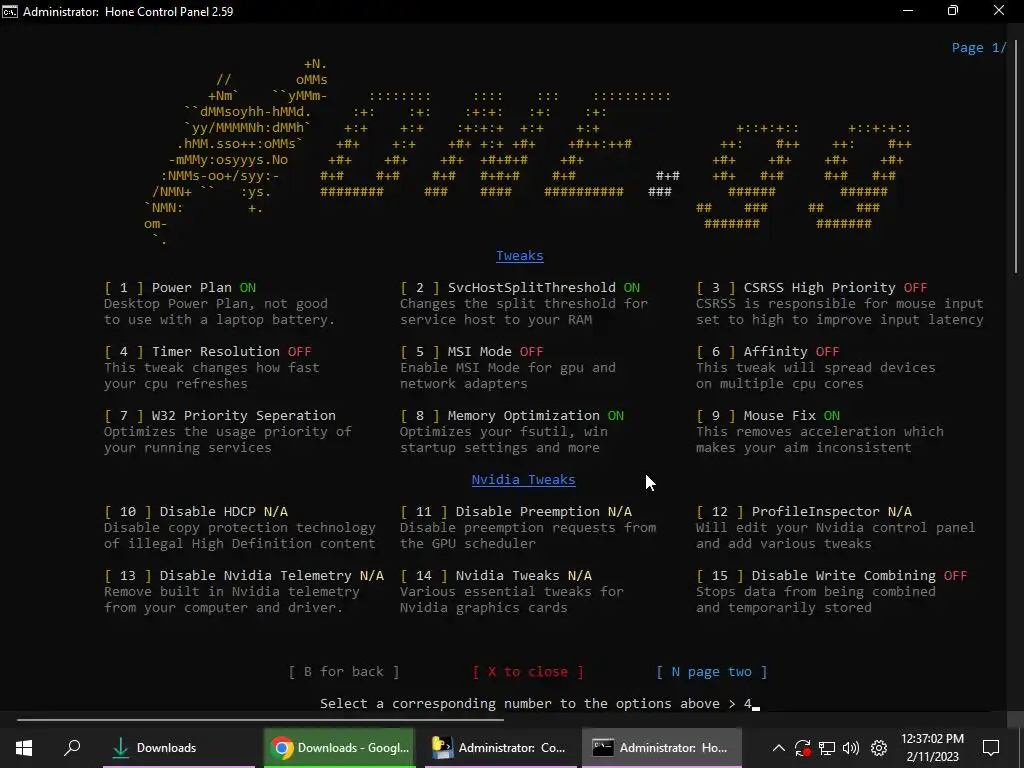
Task: Close the Hone Control Panel window
Action: click(x=999, y=10)
